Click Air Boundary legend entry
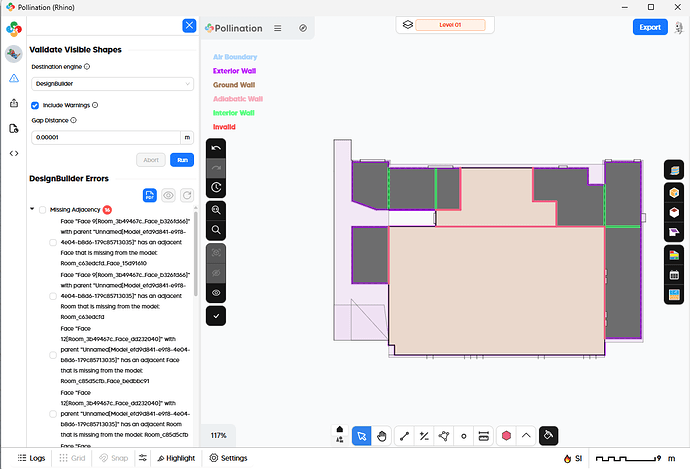The image size is (690, 469). (x=235, y=57)
